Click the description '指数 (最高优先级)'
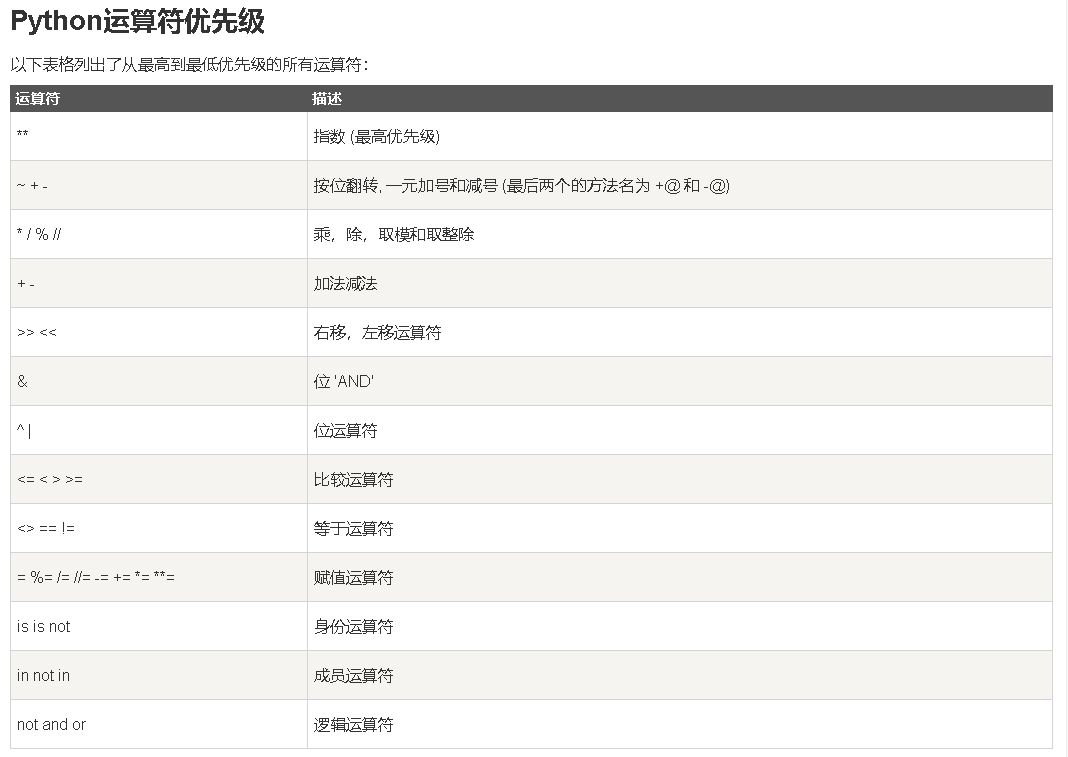The height and width of the screenshot is (757, 1068). coord(377,136)
